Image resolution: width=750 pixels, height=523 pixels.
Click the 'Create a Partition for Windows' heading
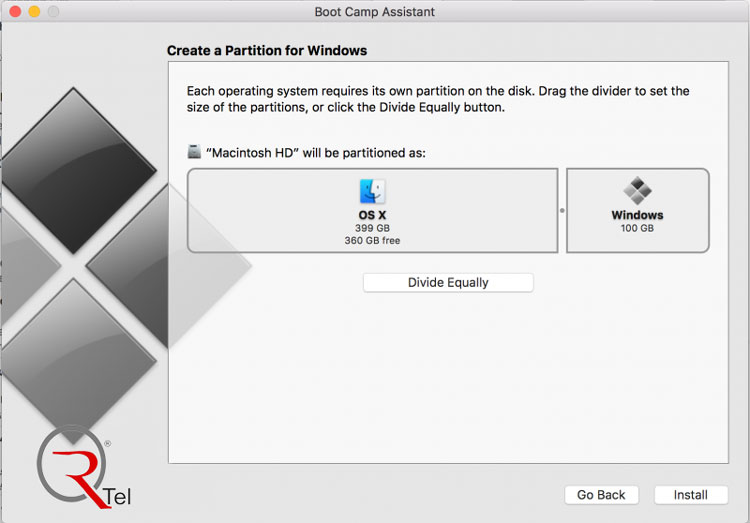267,51
